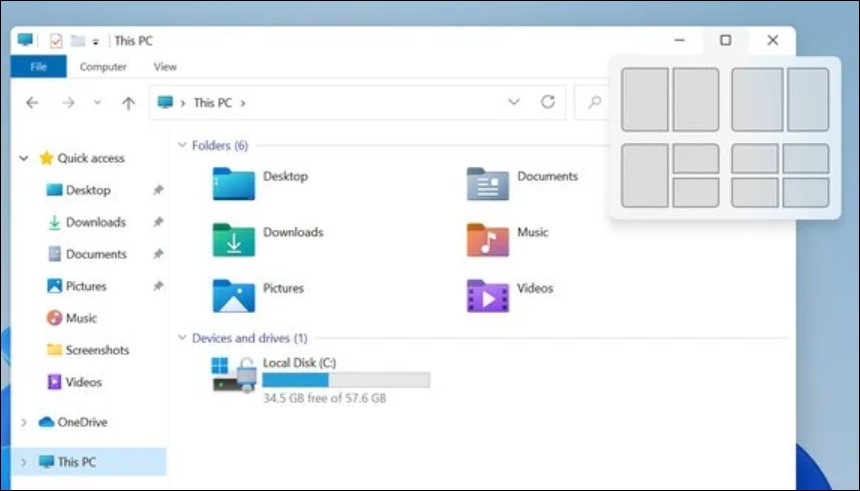Snap to narrow right zone of uneven layout
This screenshot has height=491, width=860.
tap(808, 99)
